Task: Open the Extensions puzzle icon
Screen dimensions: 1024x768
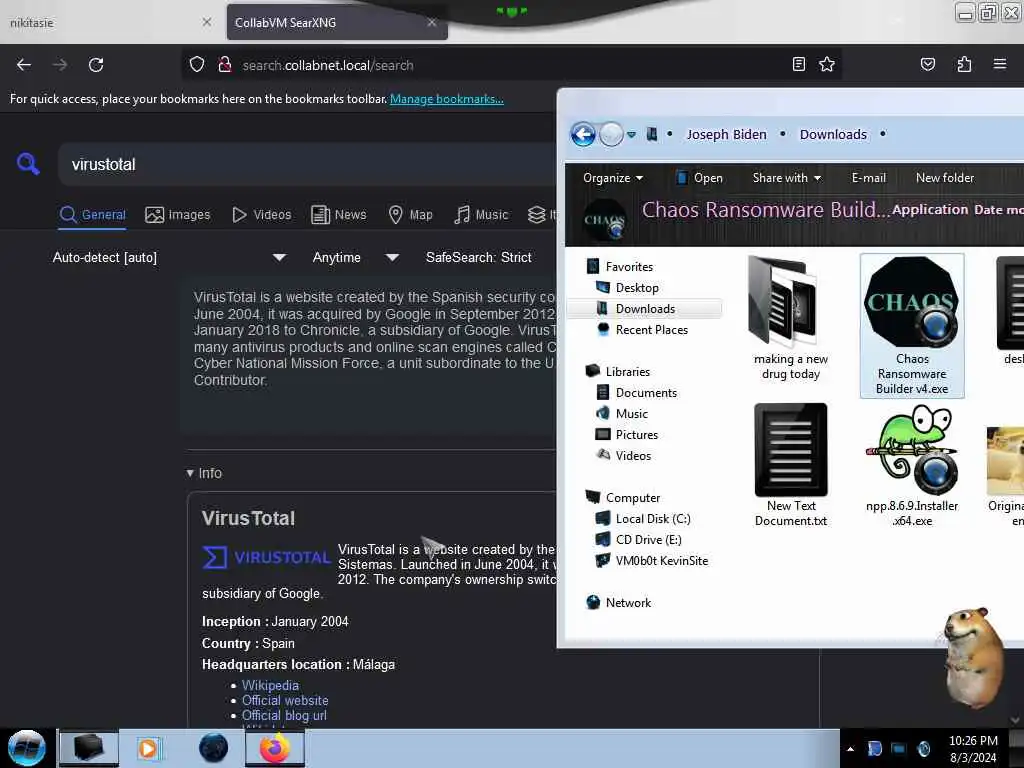Action: [x=964, y=64]
